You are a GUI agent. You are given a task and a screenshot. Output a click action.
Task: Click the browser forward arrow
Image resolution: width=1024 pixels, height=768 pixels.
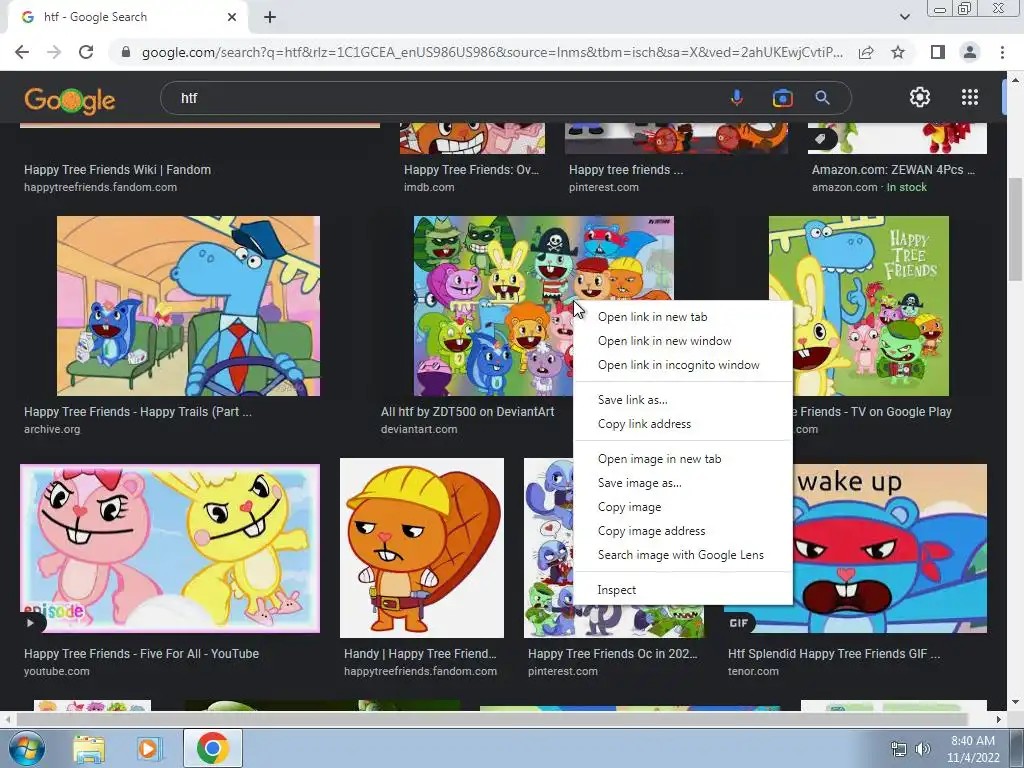[x=54, y=52]
